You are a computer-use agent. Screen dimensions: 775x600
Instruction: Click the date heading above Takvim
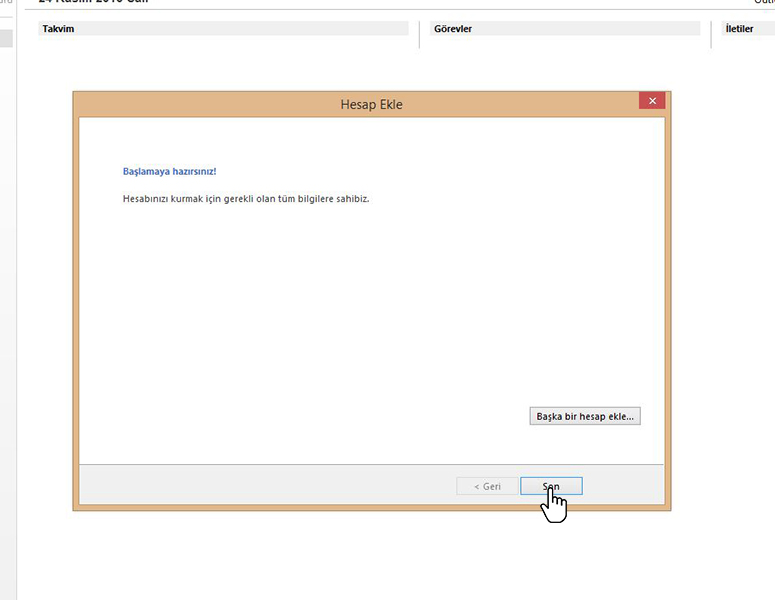tap(93, 2)
